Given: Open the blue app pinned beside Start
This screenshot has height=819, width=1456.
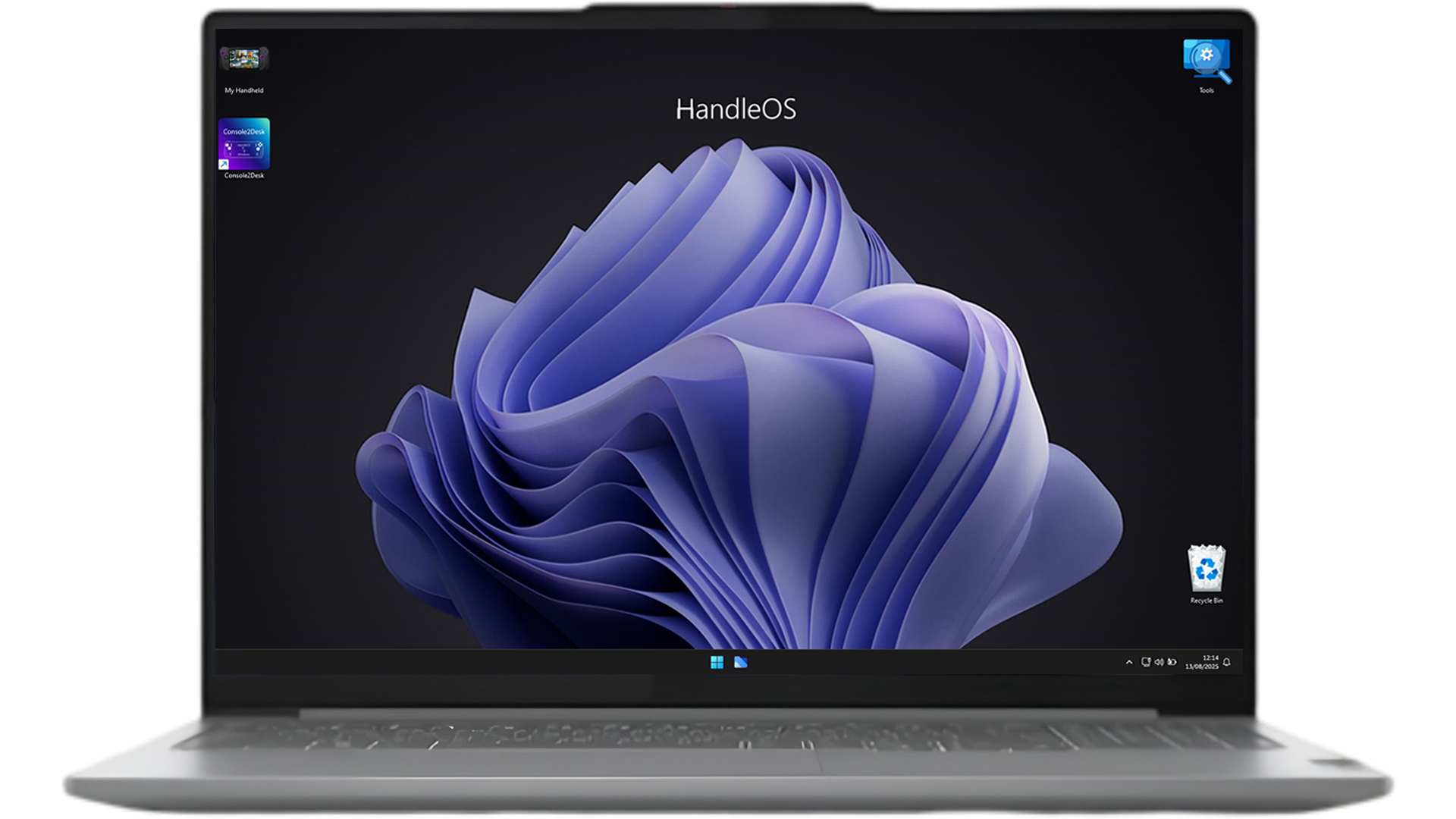Looking at the screenshot, I should click(x=741, y=663).
